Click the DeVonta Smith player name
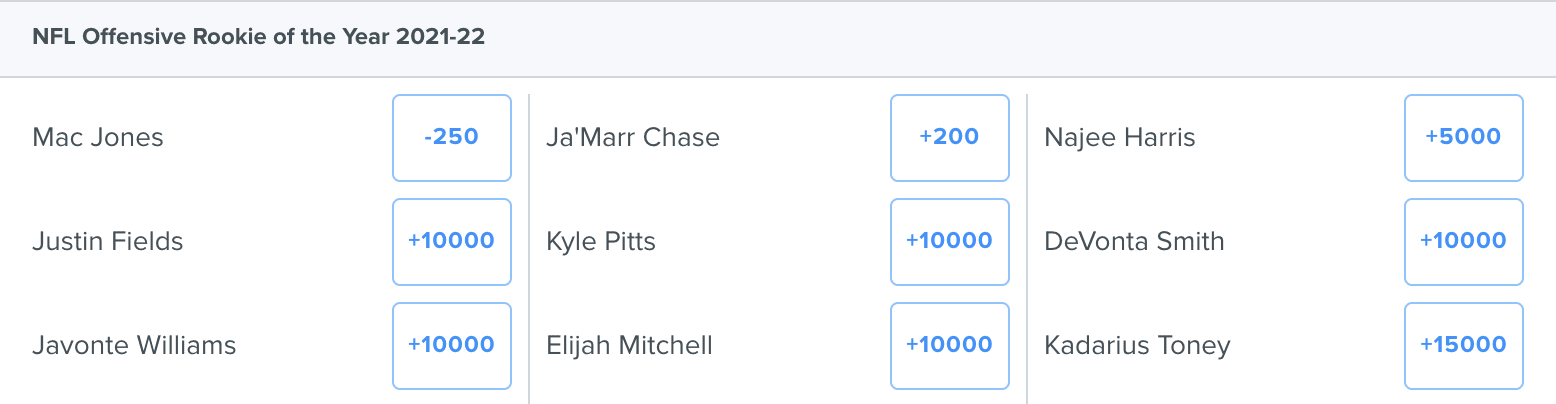The width and height of the screenshot is (1556, 404). [1134, 241]
